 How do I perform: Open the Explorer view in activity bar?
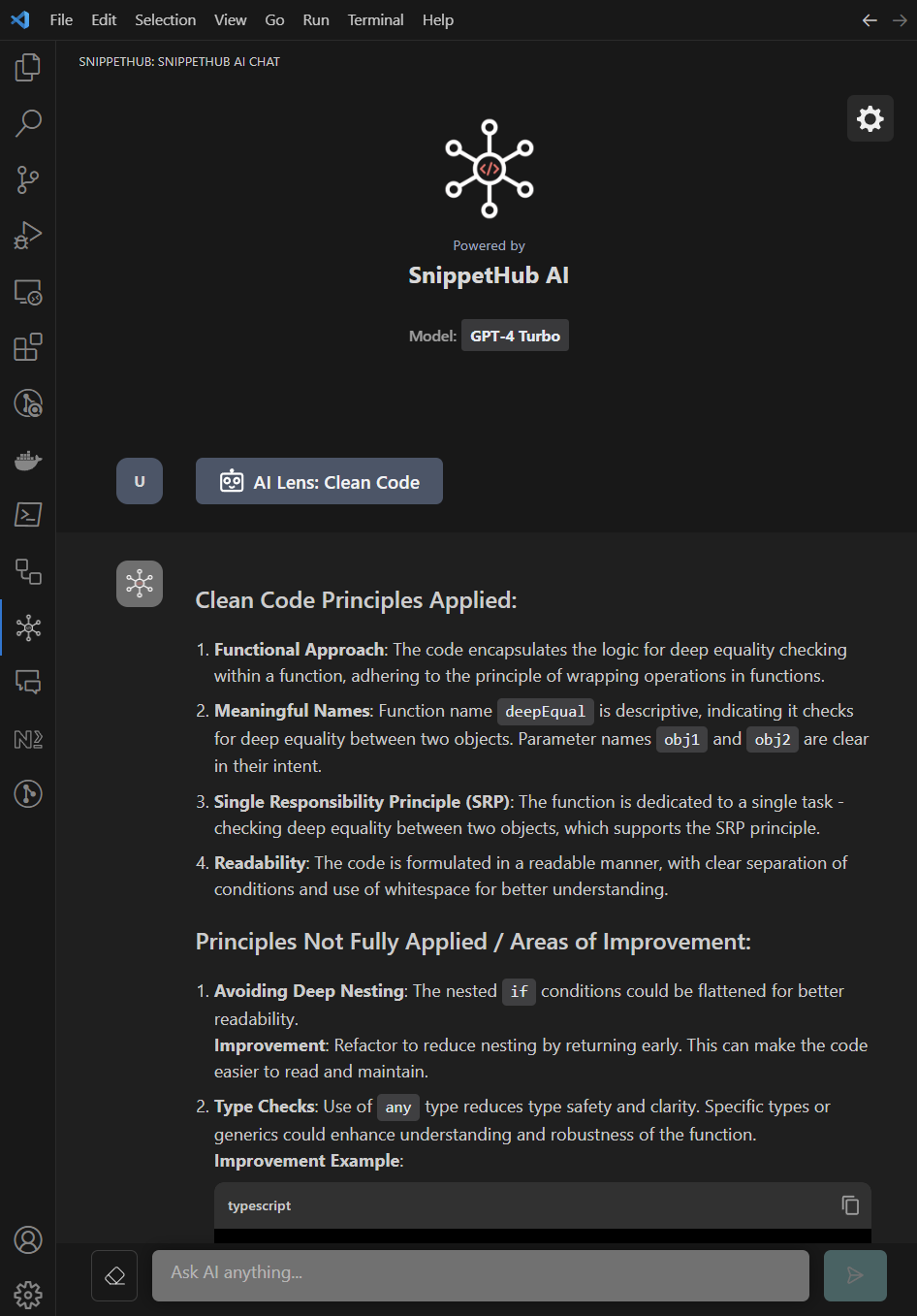click(28, 67)
